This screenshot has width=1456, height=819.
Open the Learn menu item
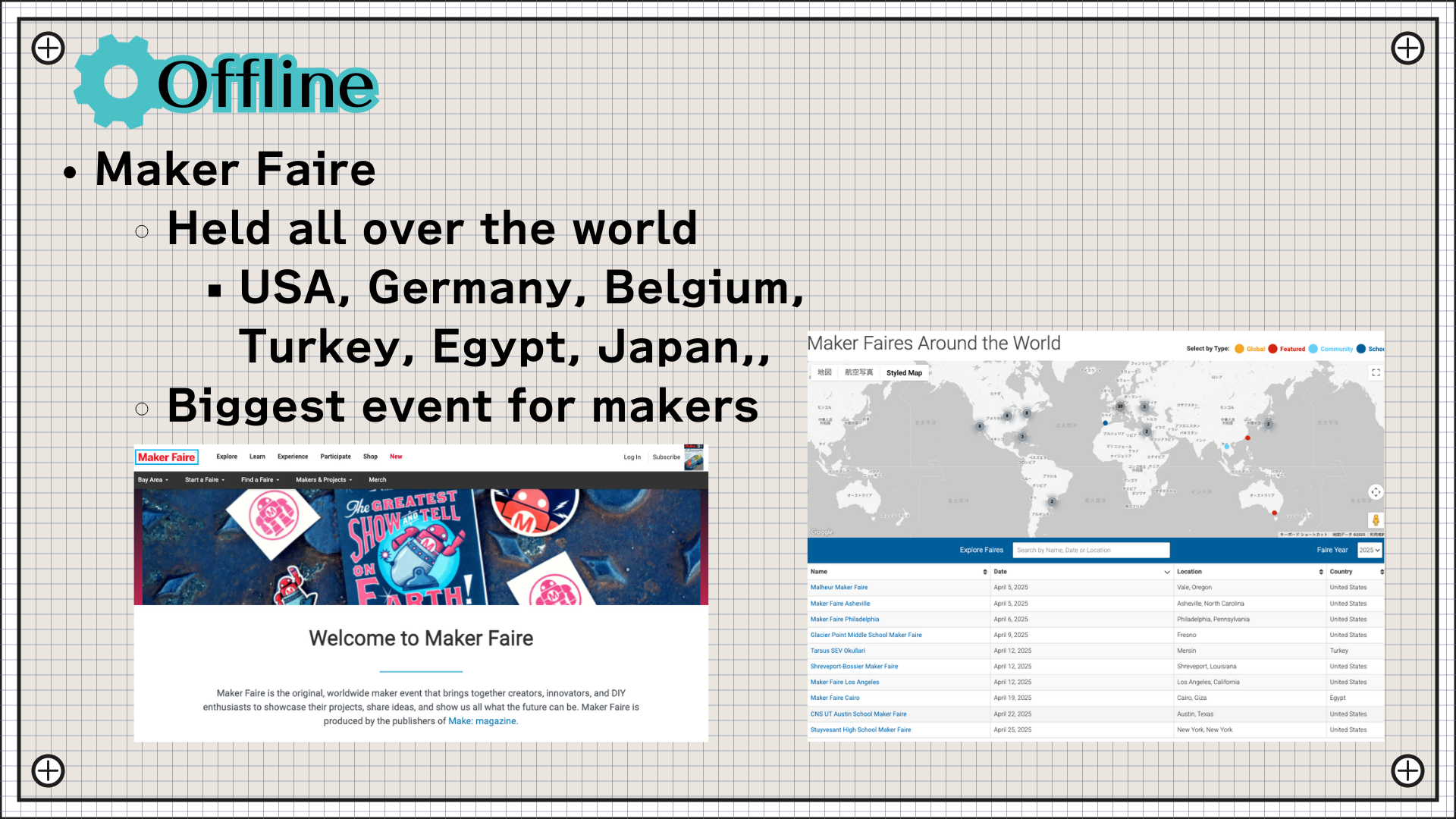[257, 457]
